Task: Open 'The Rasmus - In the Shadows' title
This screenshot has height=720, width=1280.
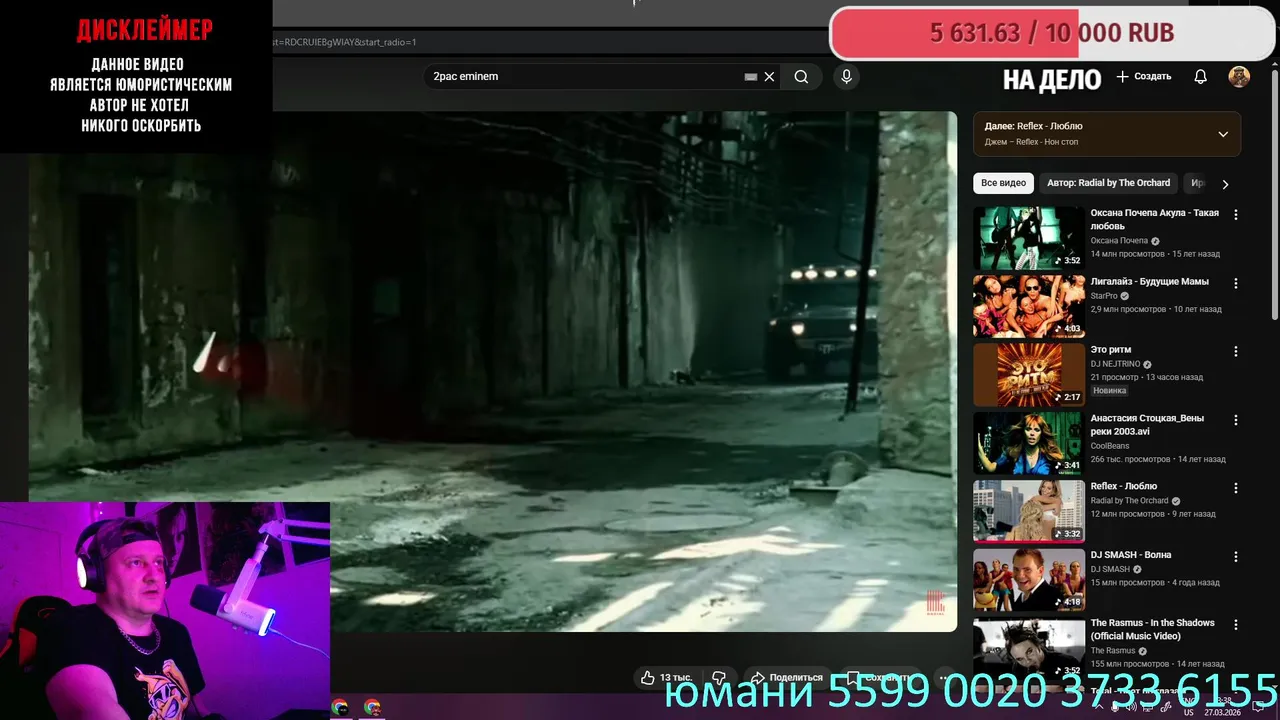Action: coord(1153,629)
